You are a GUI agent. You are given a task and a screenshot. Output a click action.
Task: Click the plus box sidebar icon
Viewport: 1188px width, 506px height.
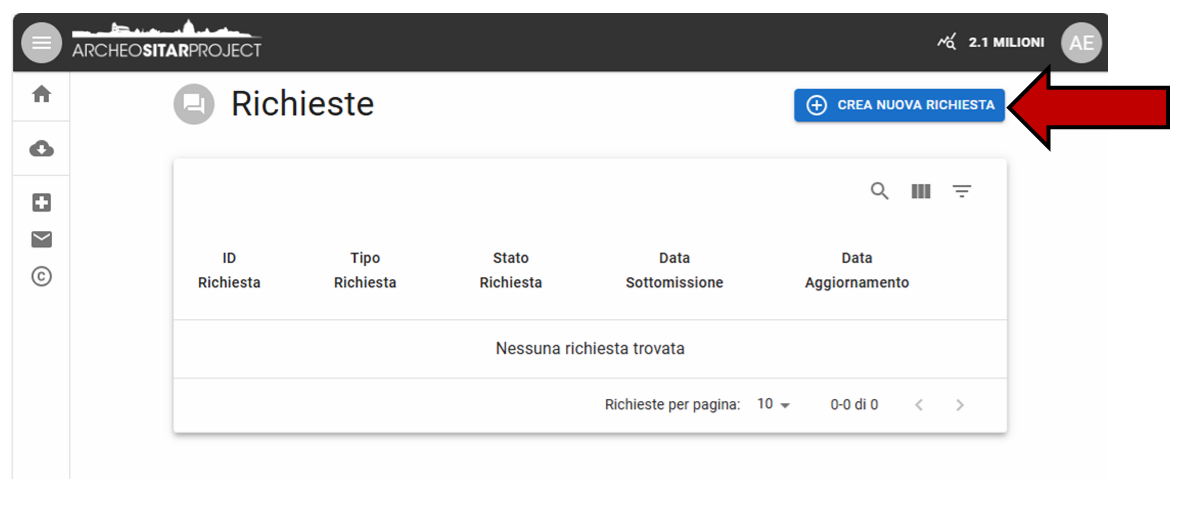click(x=41, y=203)
